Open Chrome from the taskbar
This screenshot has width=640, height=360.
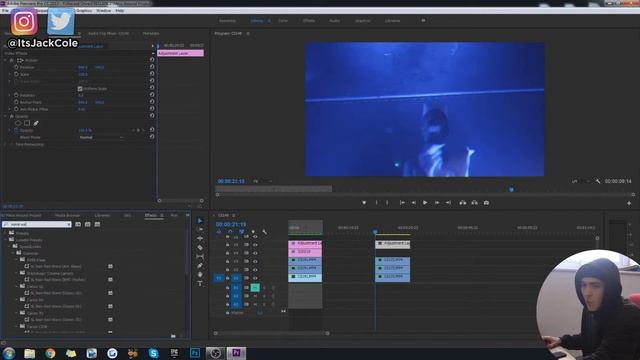[50, 353]
